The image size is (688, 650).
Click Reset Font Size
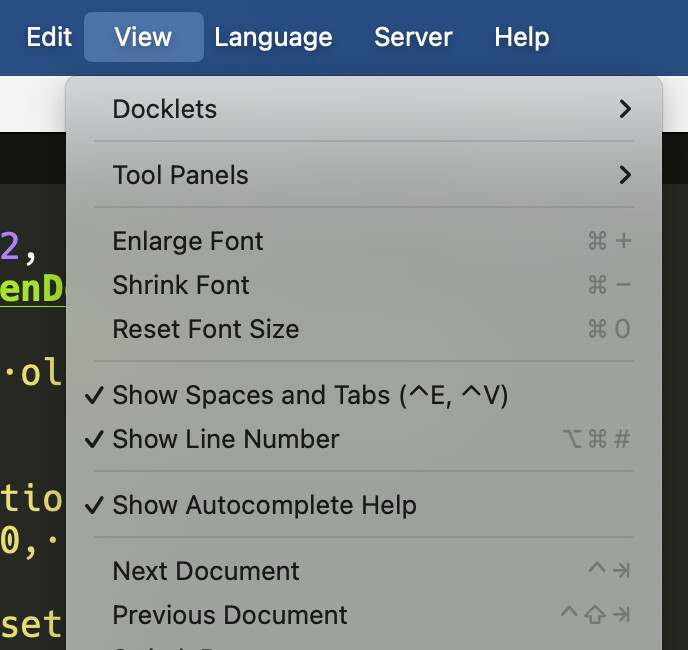(x=206, y=329)
